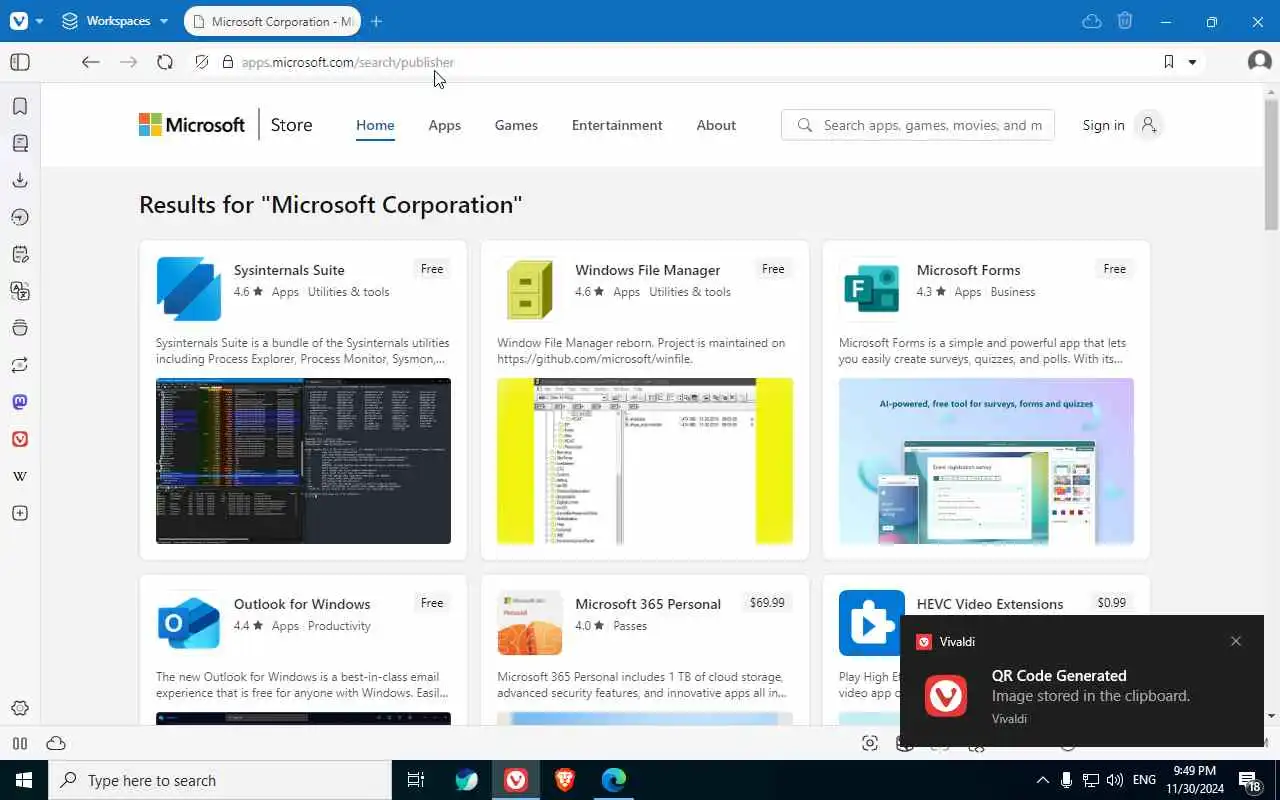The image size is (1280, 800).
Task: Open the user profile avatar
Action: (x=1259, y=62)
